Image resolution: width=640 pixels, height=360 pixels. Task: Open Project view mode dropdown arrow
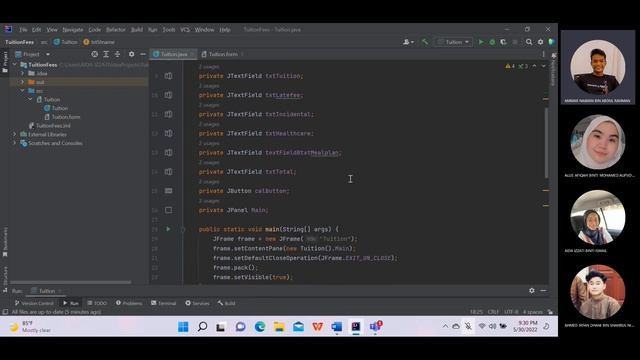48,54
